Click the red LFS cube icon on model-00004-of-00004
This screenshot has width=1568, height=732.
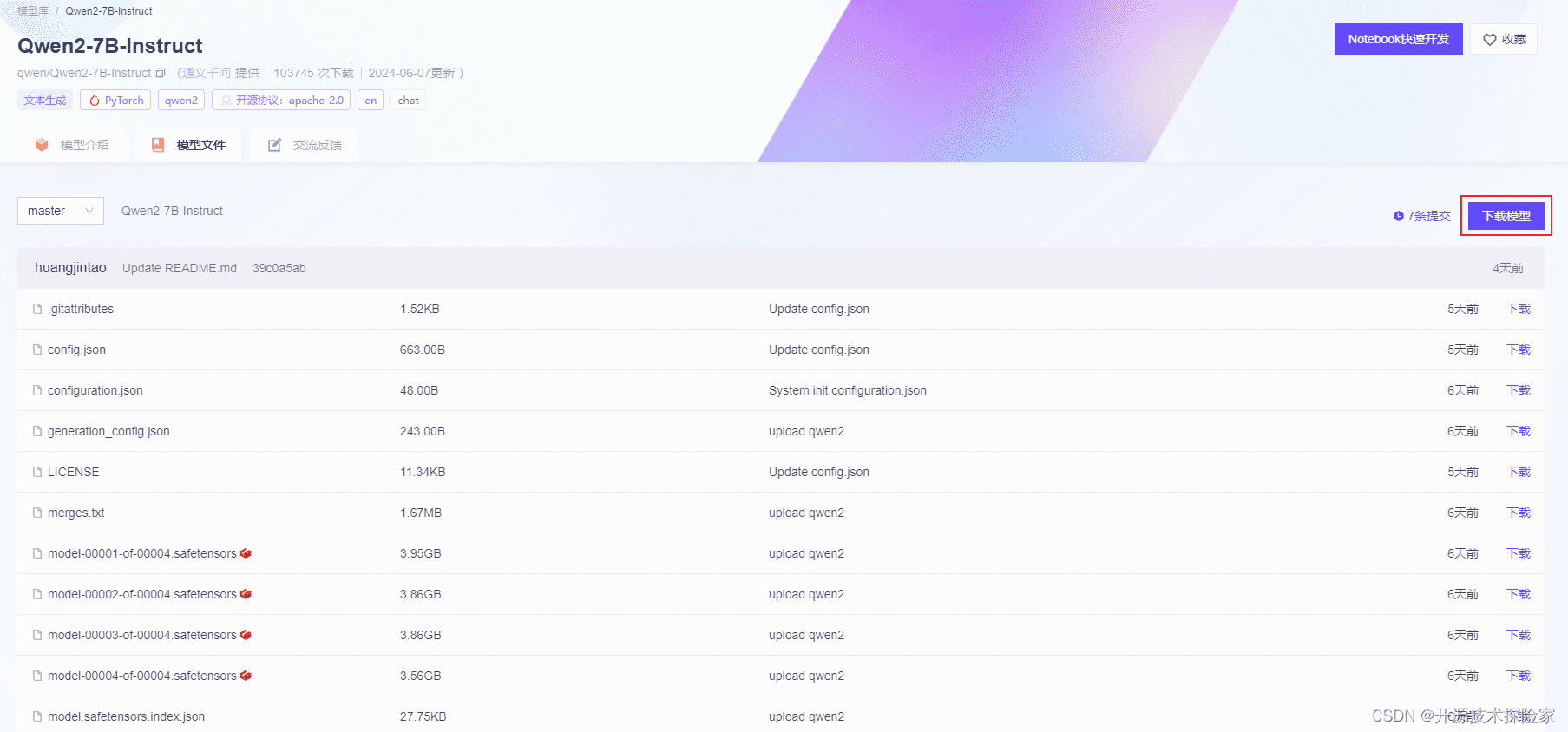pyautogui.click(x=246, y=676)
